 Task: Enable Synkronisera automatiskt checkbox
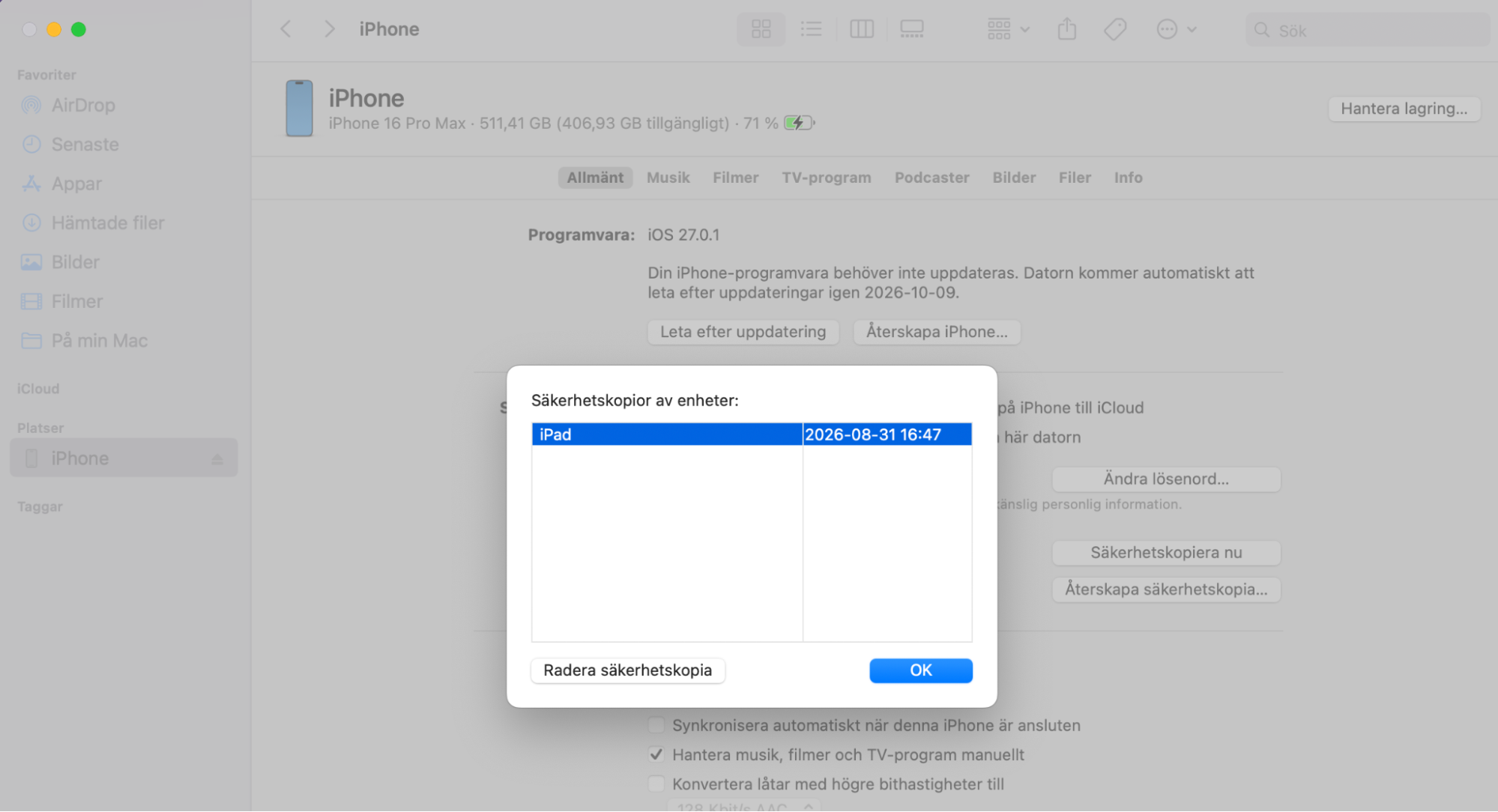click(x=656, y=725)
